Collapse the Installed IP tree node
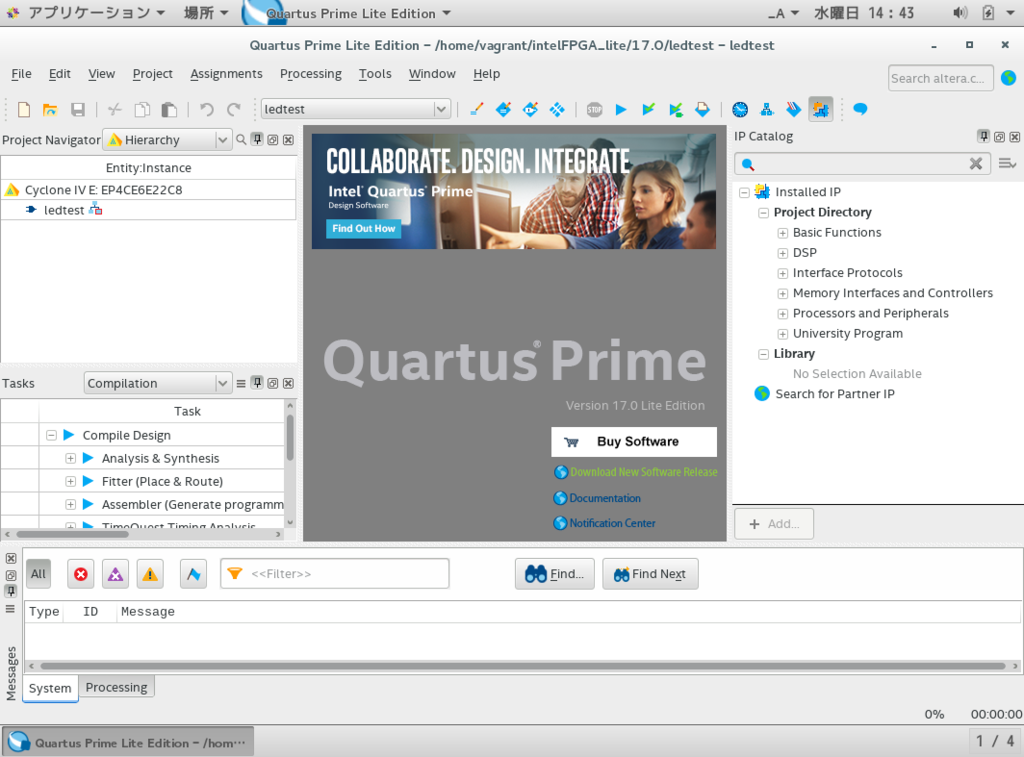The image size is (1024, 757). [x=744, y=192]
